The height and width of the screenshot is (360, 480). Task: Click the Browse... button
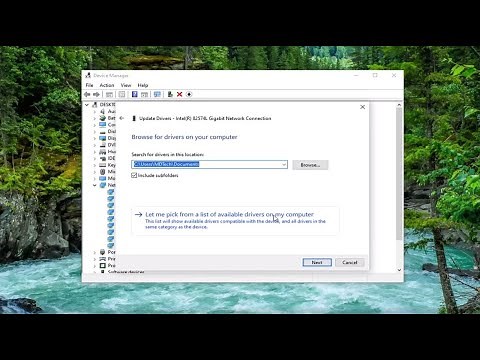click(310, 165)
